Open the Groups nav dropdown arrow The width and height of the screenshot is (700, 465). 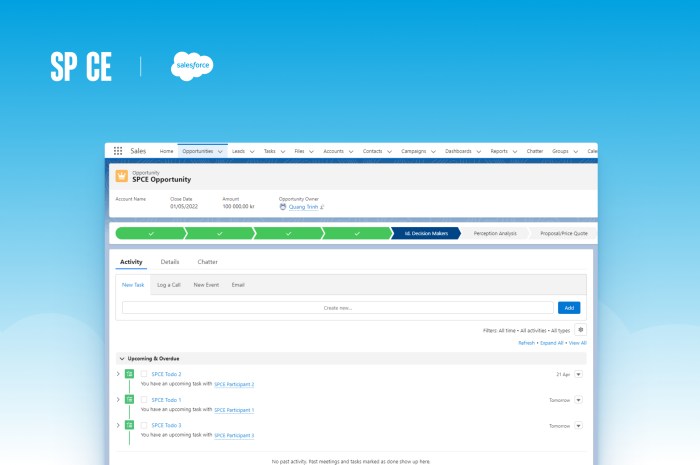pyautogui.click(x=575, y=152)
